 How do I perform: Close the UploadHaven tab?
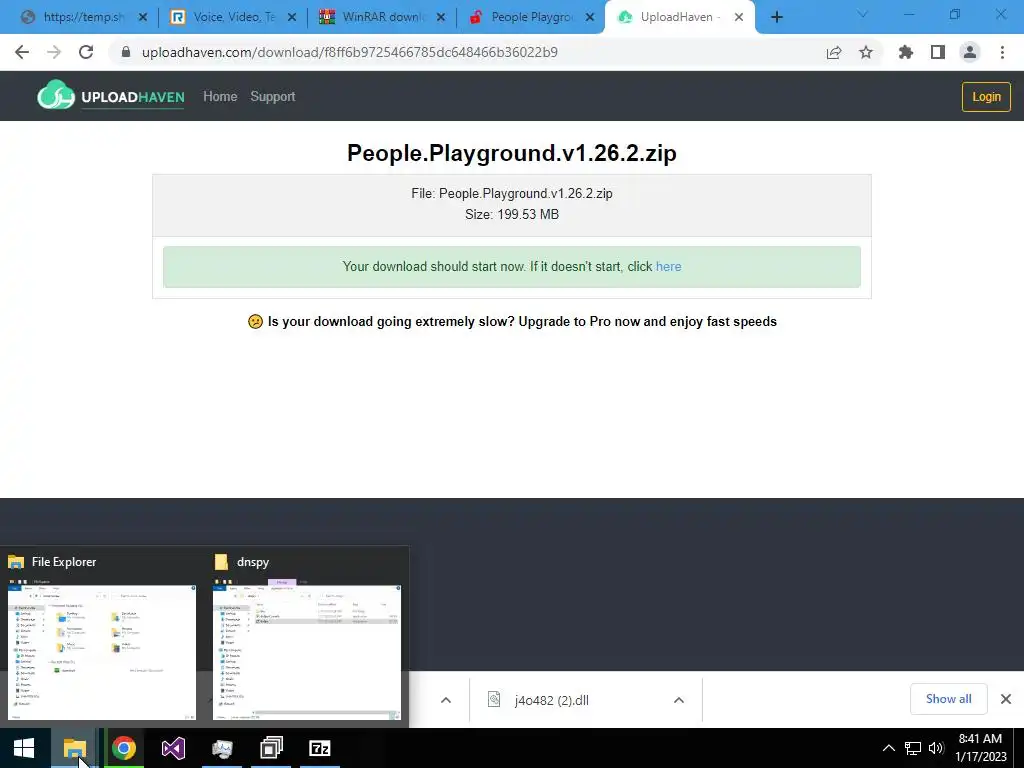pyautogui.click(x=739, y=17)
